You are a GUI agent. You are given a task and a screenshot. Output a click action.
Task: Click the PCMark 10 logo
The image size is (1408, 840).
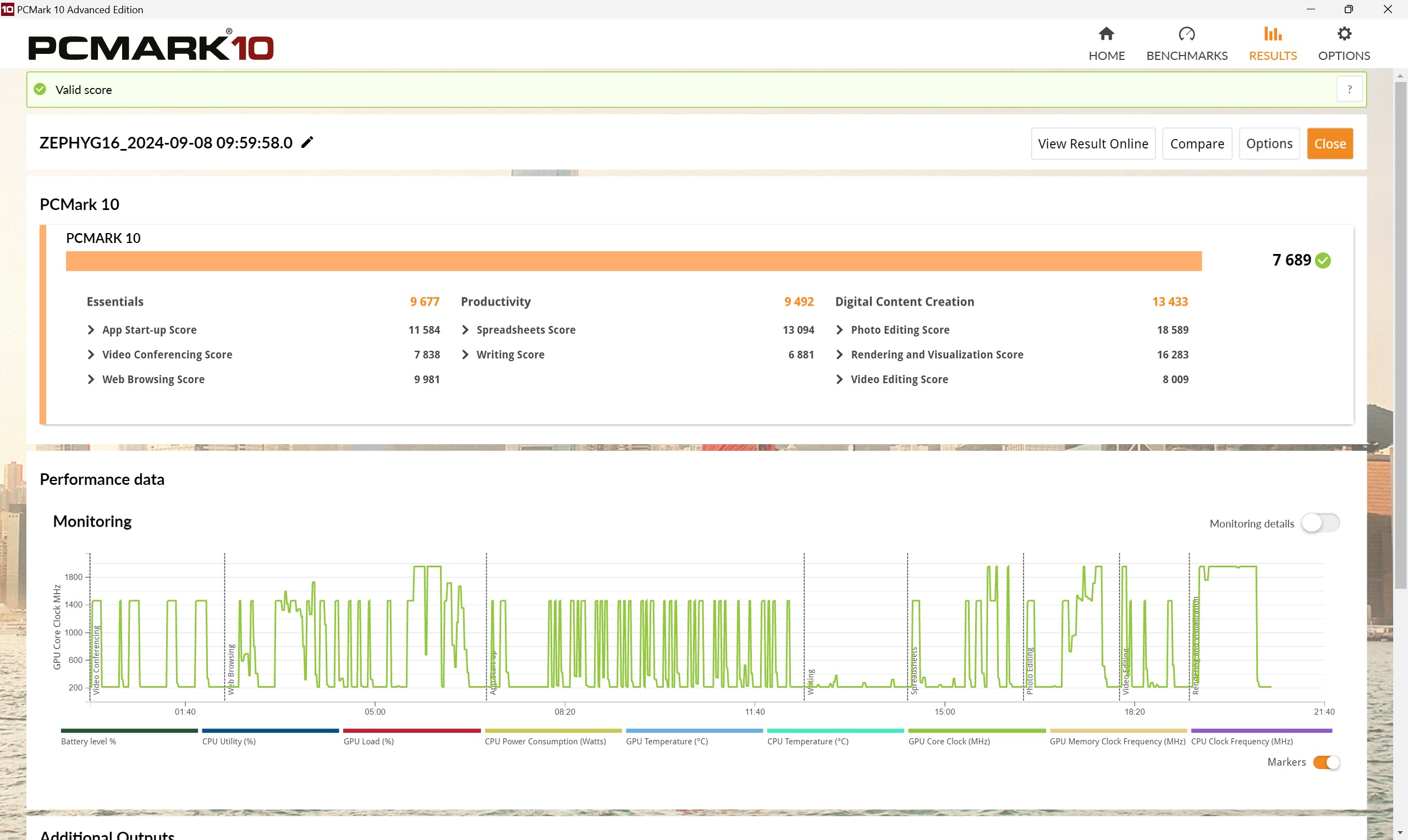151,45
